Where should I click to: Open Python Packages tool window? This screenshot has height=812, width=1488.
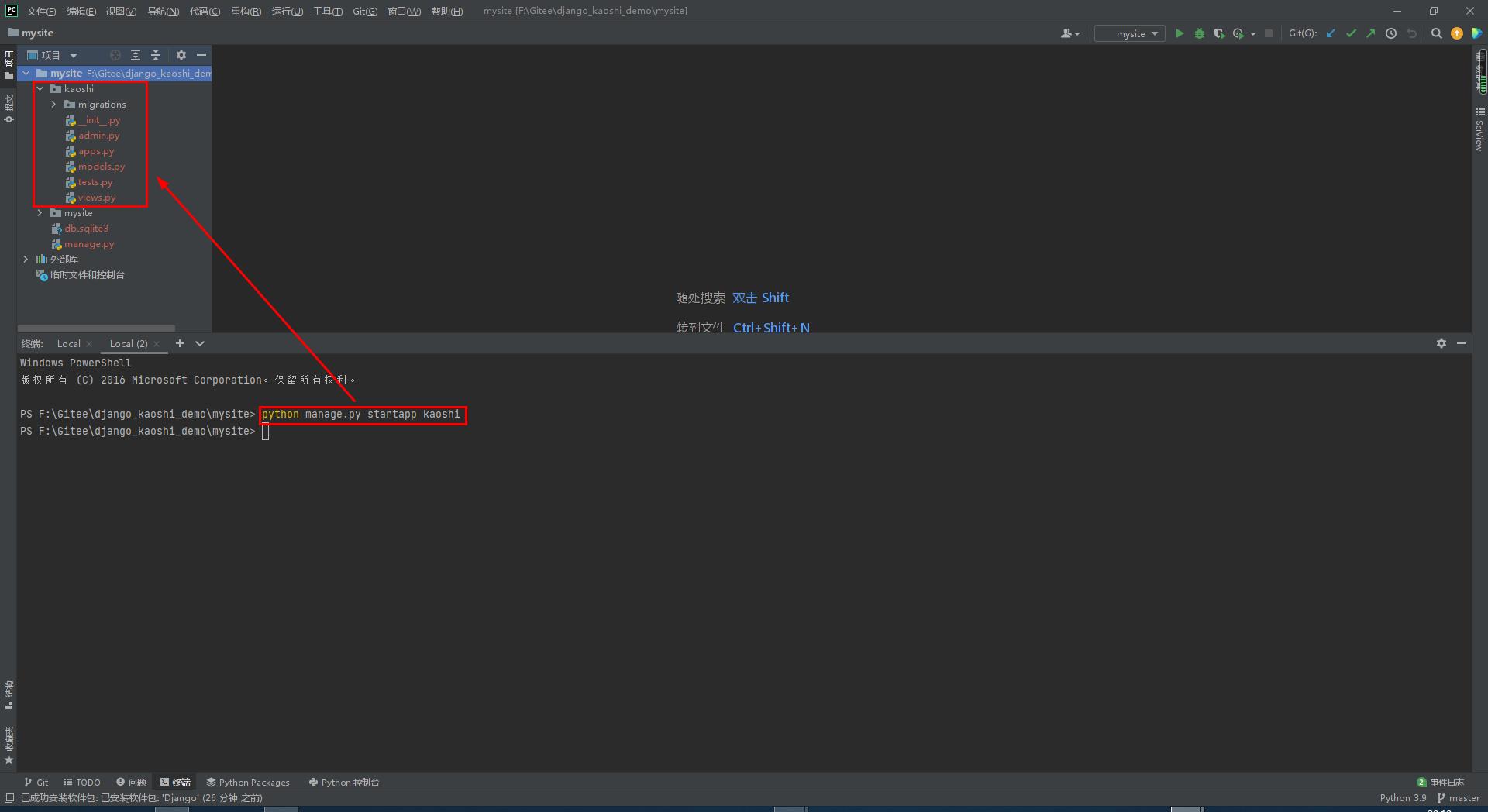(248, 783)
